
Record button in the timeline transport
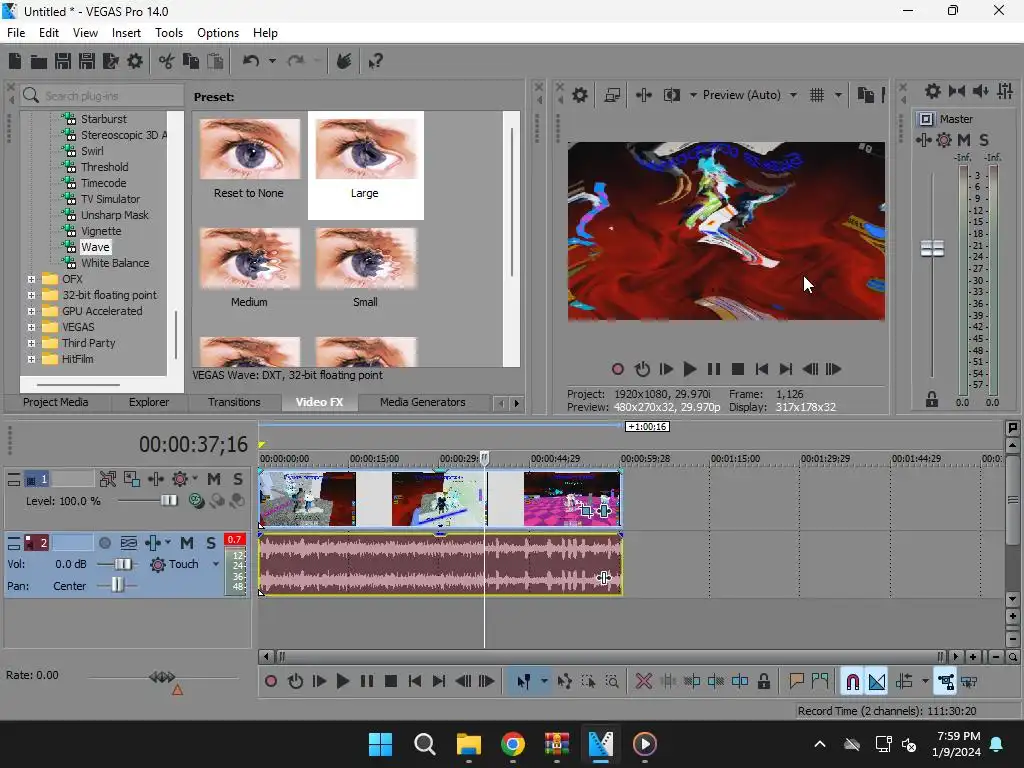271,682
